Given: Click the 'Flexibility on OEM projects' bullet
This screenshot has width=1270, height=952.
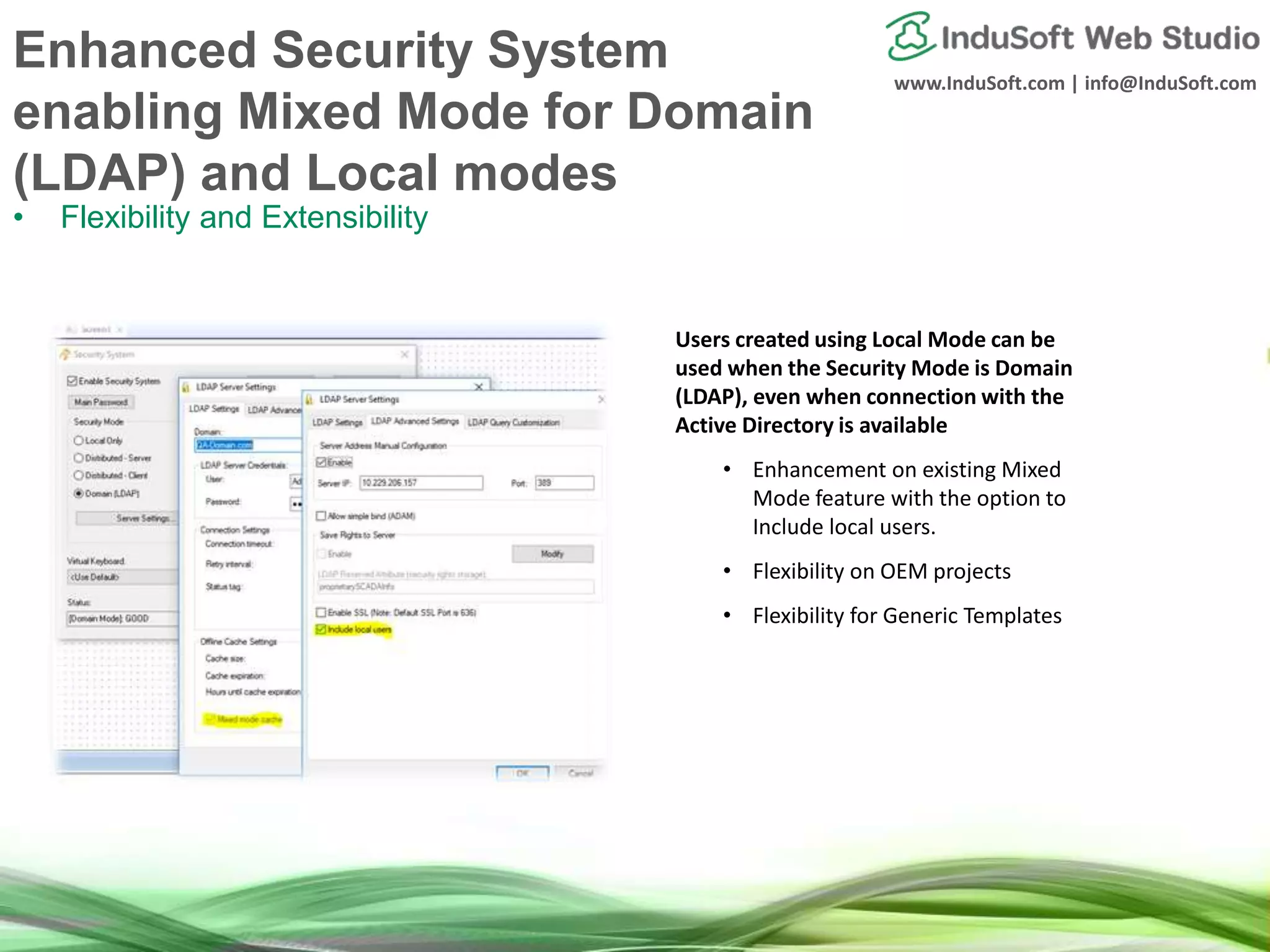Looking at the screenshot, I should [882, 571].
